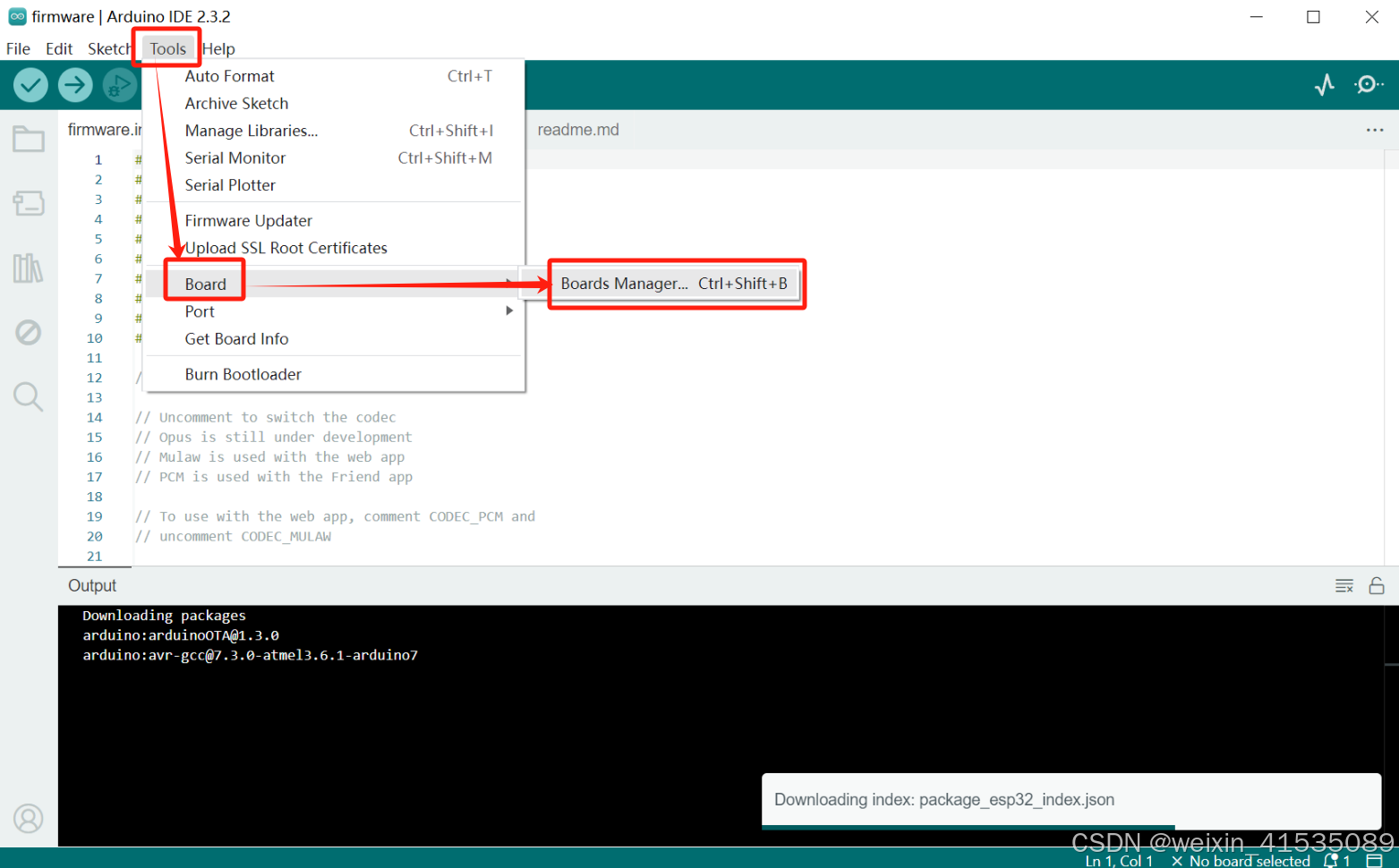Select Serial Plotter menu entry
This screenshot has height=868, width=1399.
pos(334,185)
